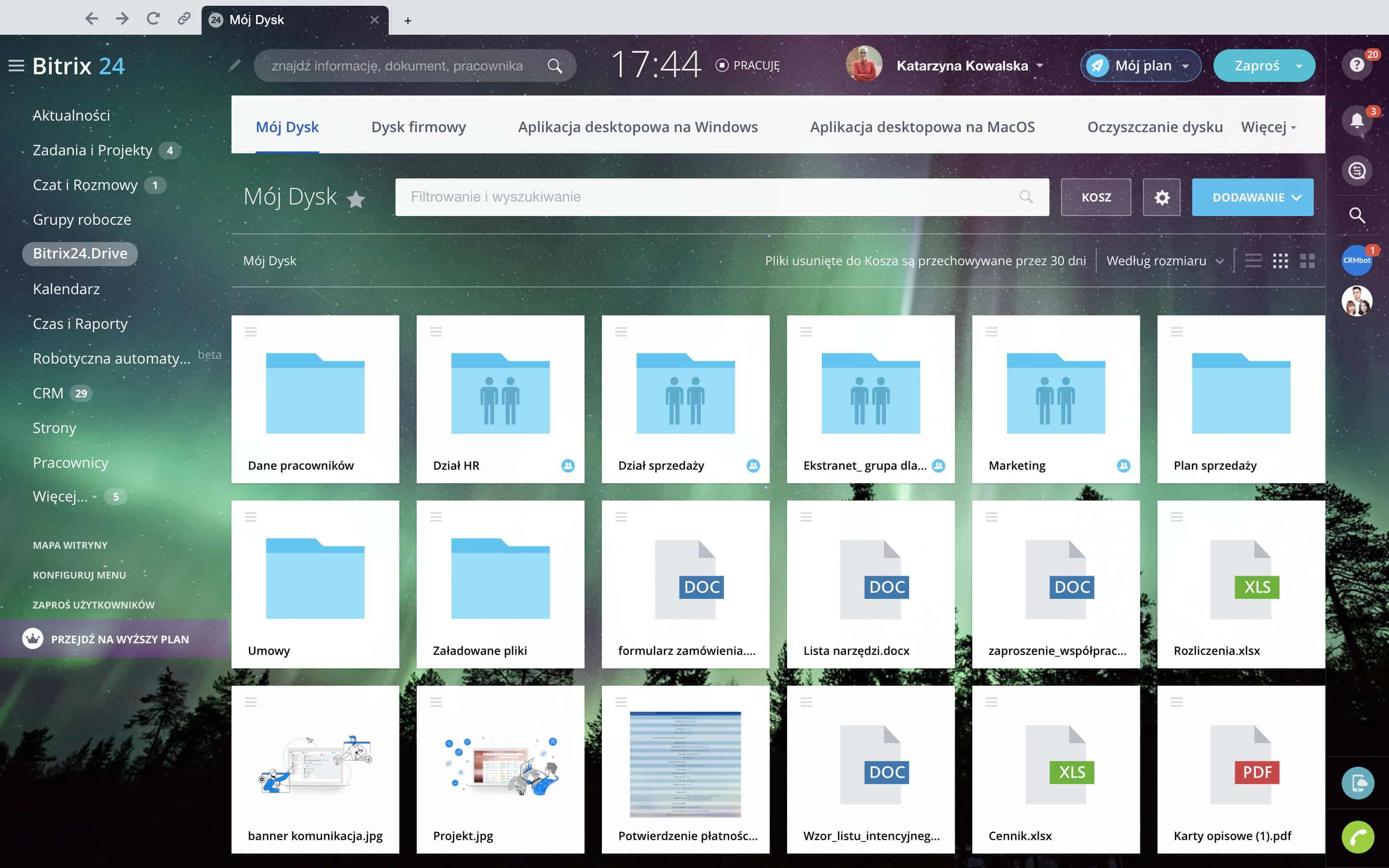Toggle the PRACUJĘ workday status
Screen dimensions: 1389x868
[x=748, y=66]
